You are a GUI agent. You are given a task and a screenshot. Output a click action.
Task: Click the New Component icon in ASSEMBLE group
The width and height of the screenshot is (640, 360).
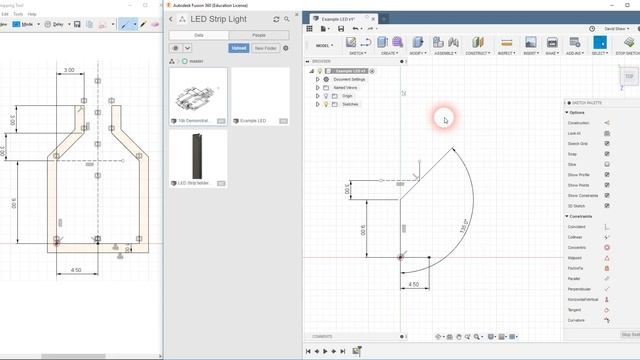[x=438, y=42]
